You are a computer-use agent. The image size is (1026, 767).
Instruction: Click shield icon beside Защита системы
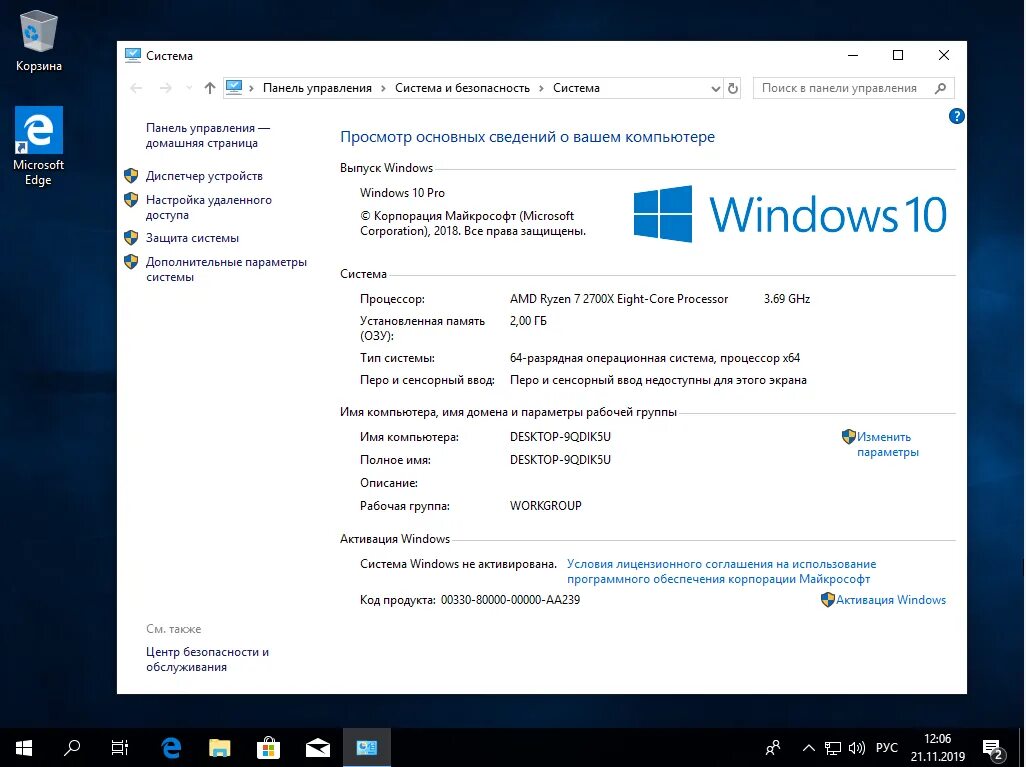[131, 238]
